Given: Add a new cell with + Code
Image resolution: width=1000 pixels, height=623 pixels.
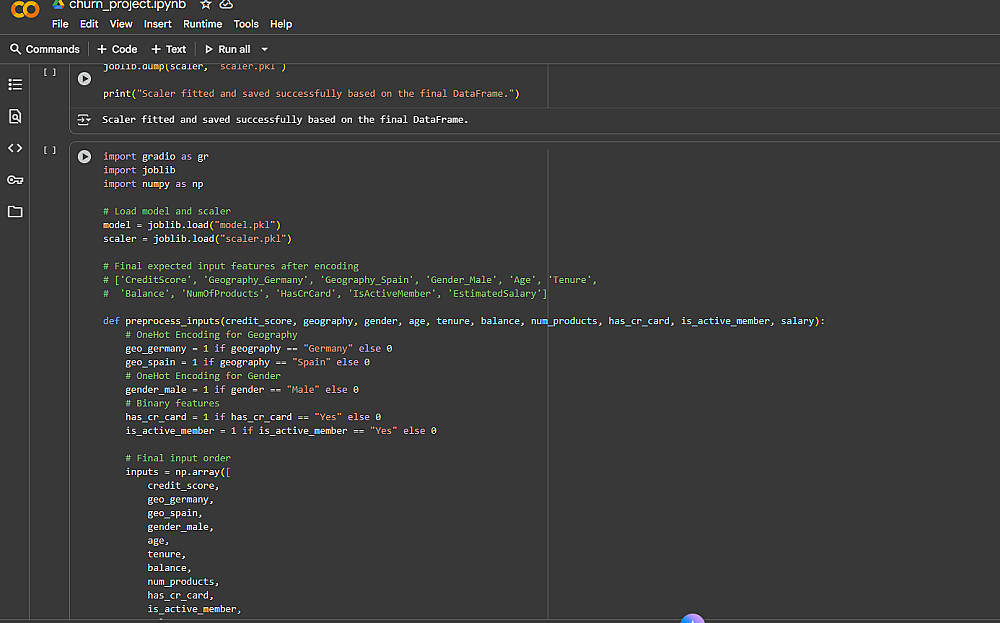Looking at the screenshot, I should click(117, 49).
